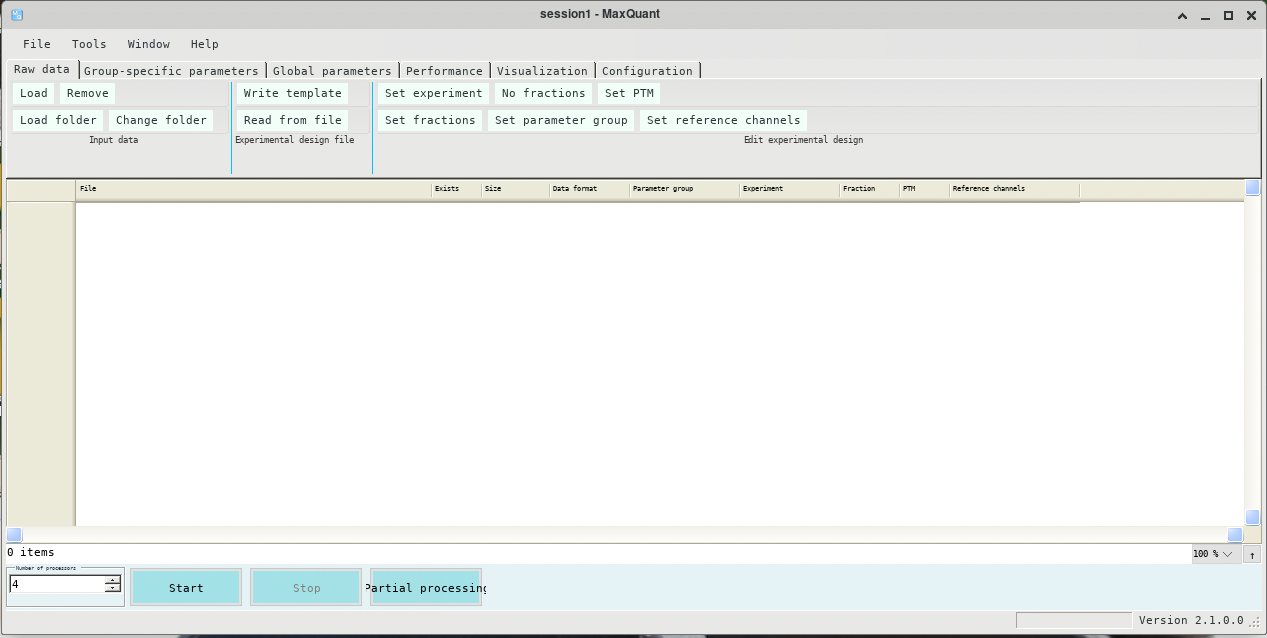Click the Remove button
This screenshot has width=1267, height=638.
88,93
